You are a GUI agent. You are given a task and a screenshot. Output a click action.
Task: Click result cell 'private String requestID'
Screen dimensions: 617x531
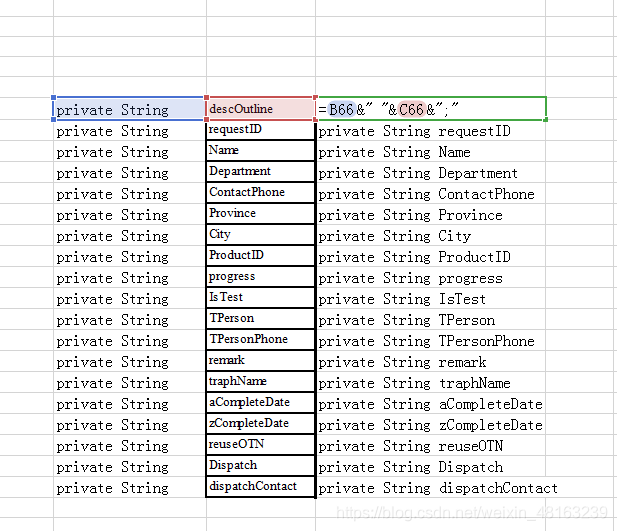(430, 131)
